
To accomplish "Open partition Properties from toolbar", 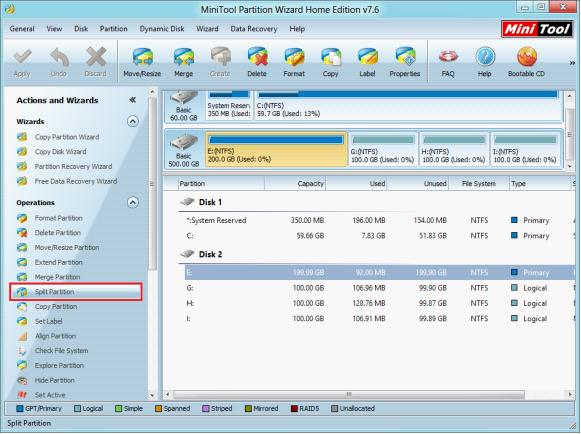I will pos(405,62).
